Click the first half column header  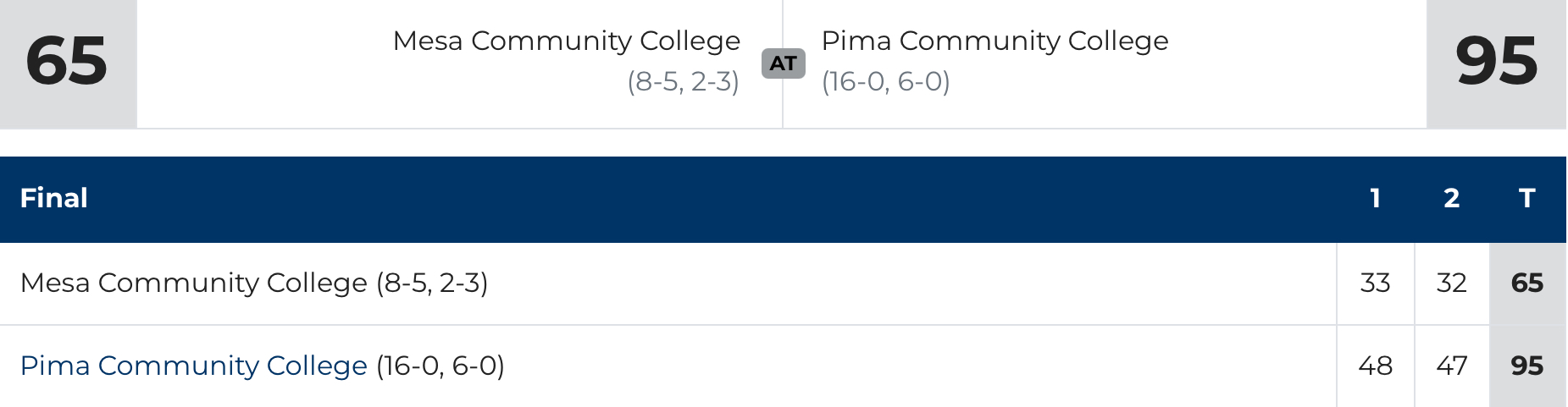(1375, 198)
